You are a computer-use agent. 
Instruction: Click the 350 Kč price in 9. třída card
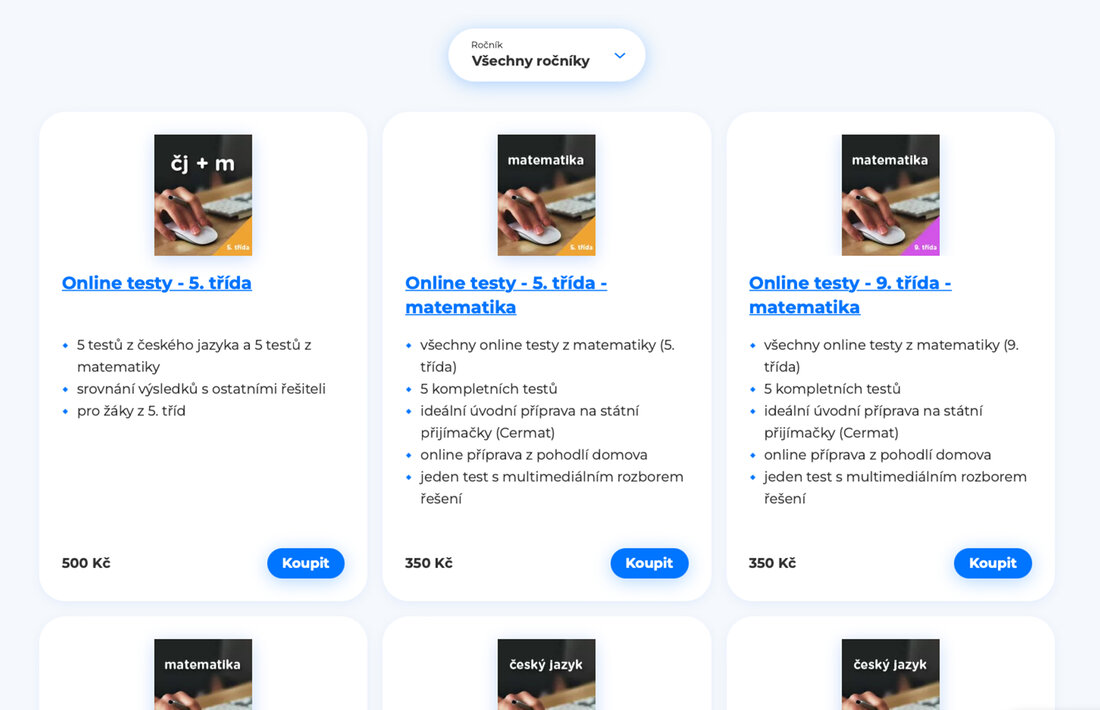[x=772, y=563]
